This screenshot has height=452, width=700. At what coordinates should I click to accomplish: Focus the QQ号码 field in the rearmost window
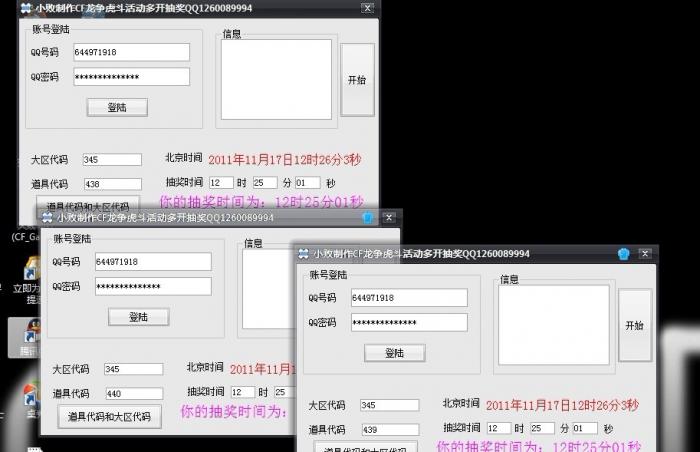[x=131, y=52]
